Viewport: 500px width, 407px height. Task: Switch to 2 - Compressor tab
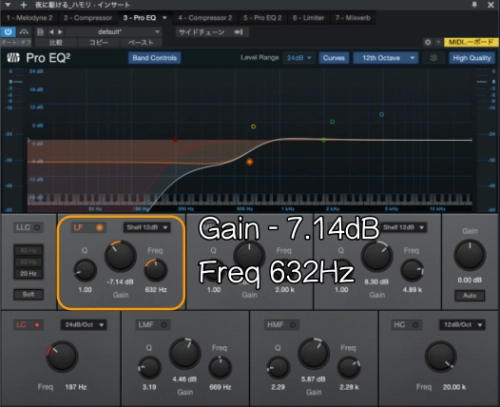pos(88,18)
